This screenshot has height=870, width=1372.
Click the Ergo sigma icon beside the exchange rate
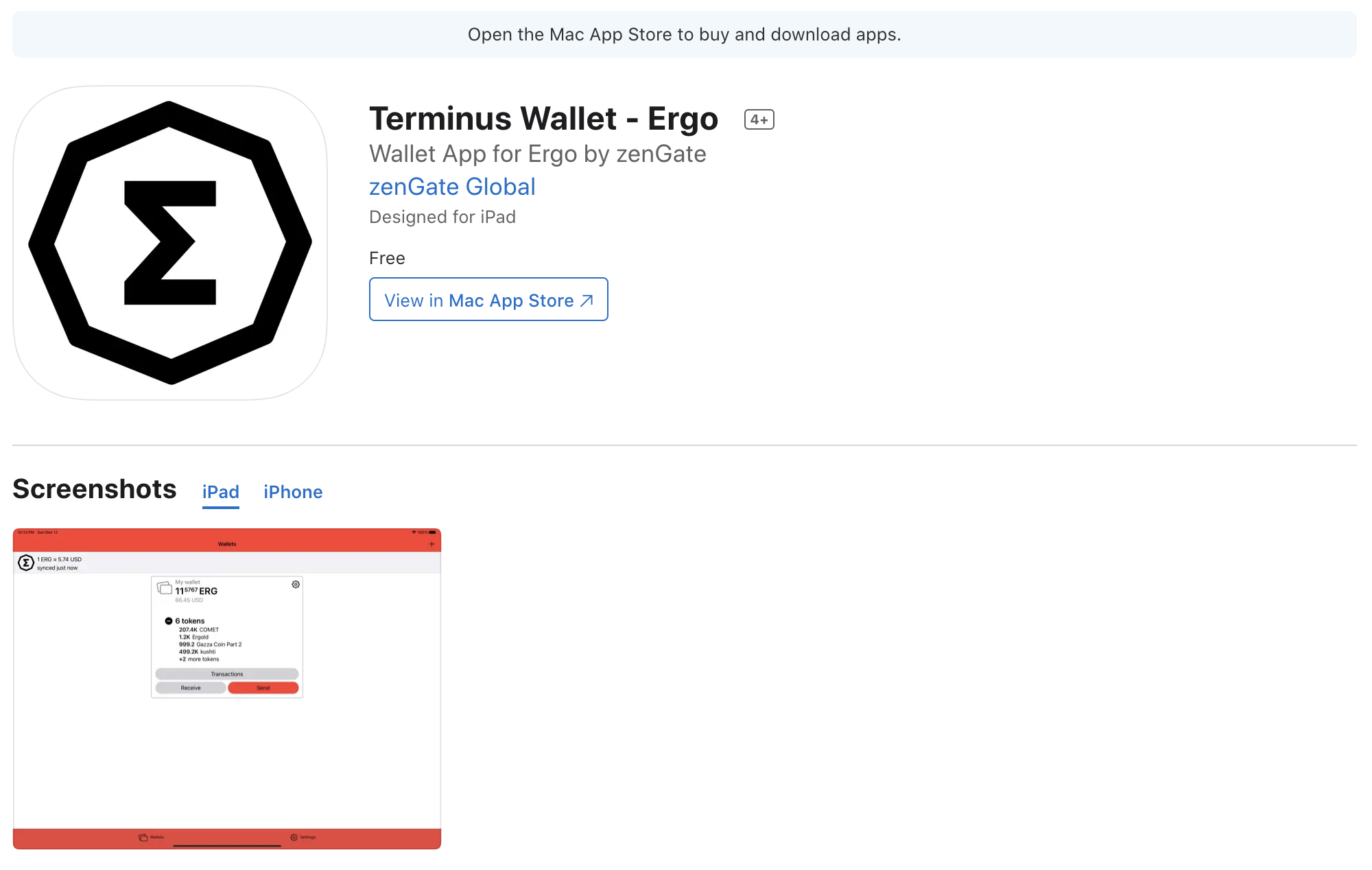coord(26,561)
